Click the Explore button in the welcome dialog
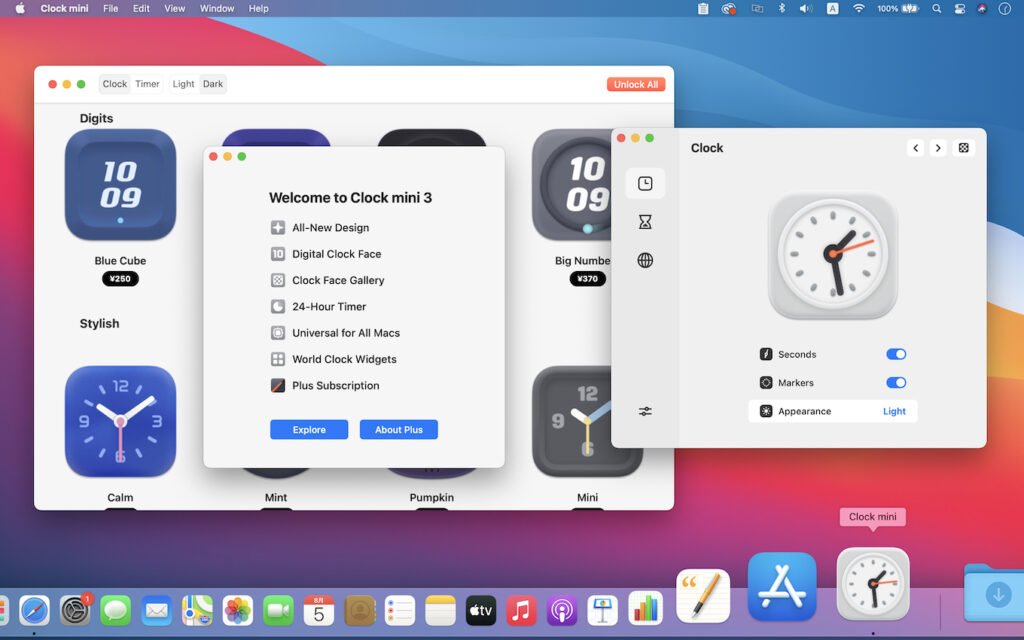The height and width of the screenshot is (640, 1024). (x=309, y=429)
